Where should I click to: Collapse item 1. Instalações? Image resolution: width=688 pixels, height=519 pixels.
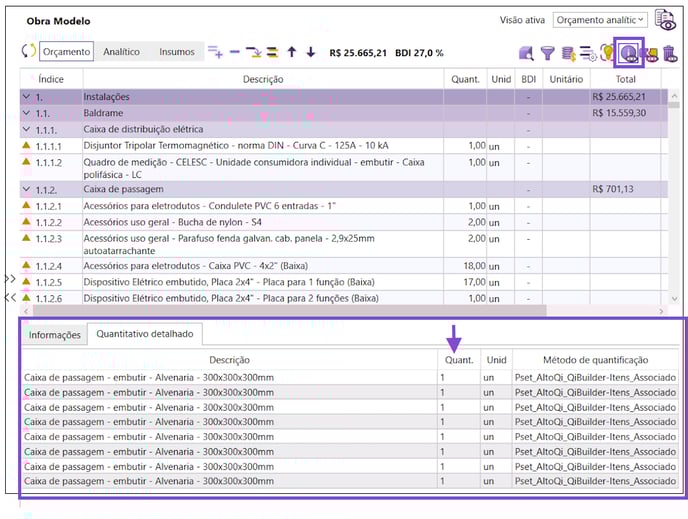[x=26, y=97]
